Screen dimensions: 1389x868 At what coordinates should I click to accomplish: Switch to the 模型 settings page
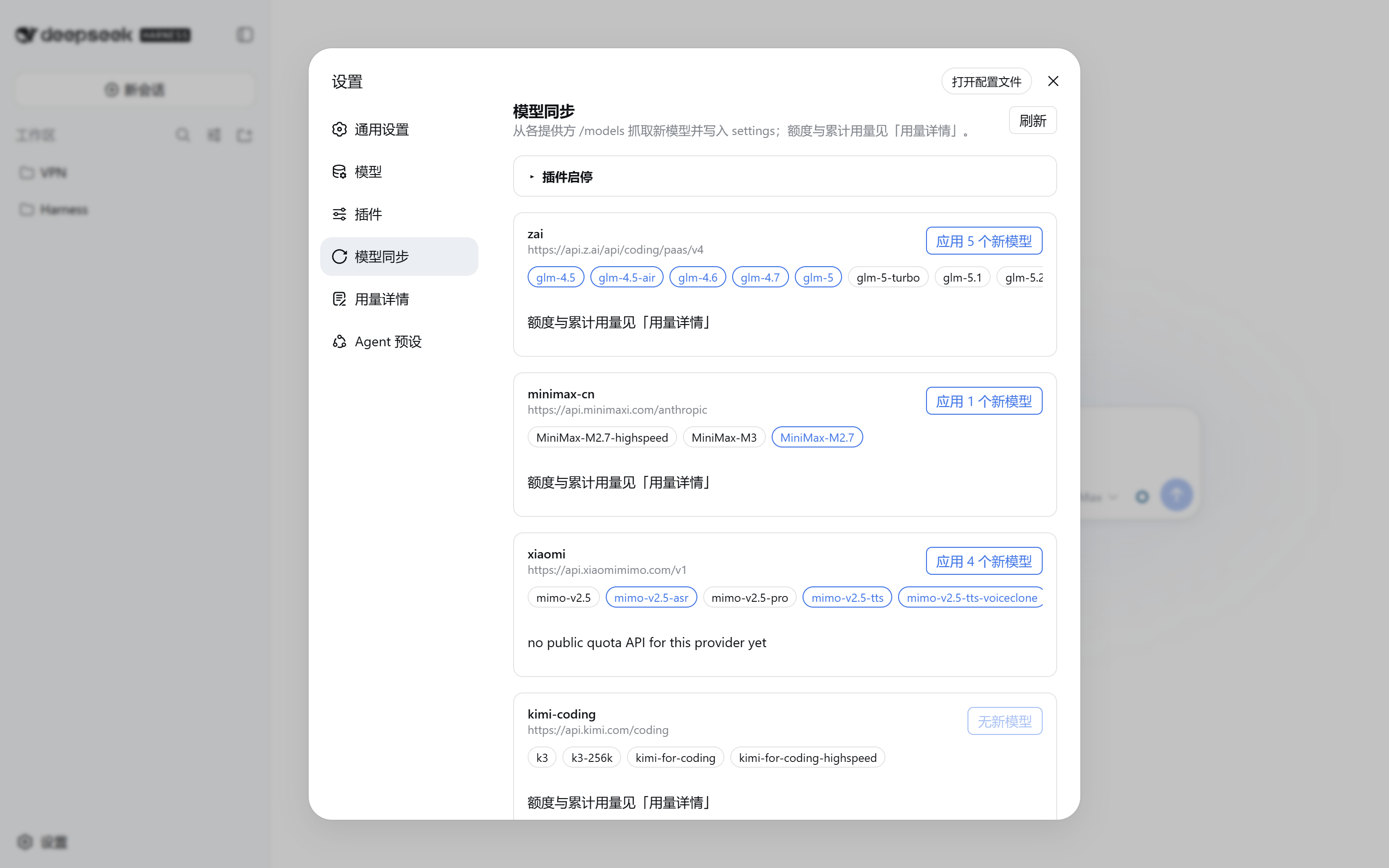coord(399,172)
